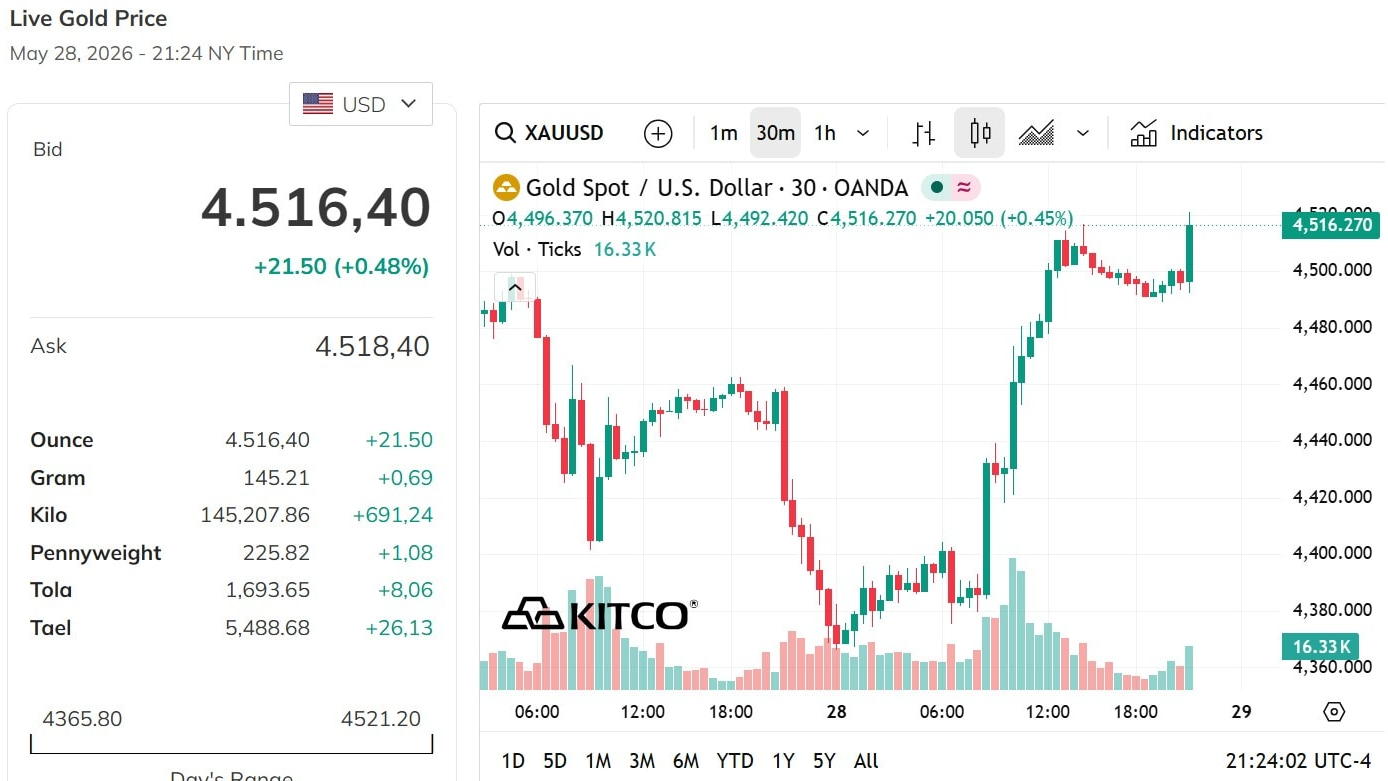This screenshot has height=781, width=1388.
Task: Click the 21:24:02 UTC-4 timezone clock
Action: (1299, 761)
